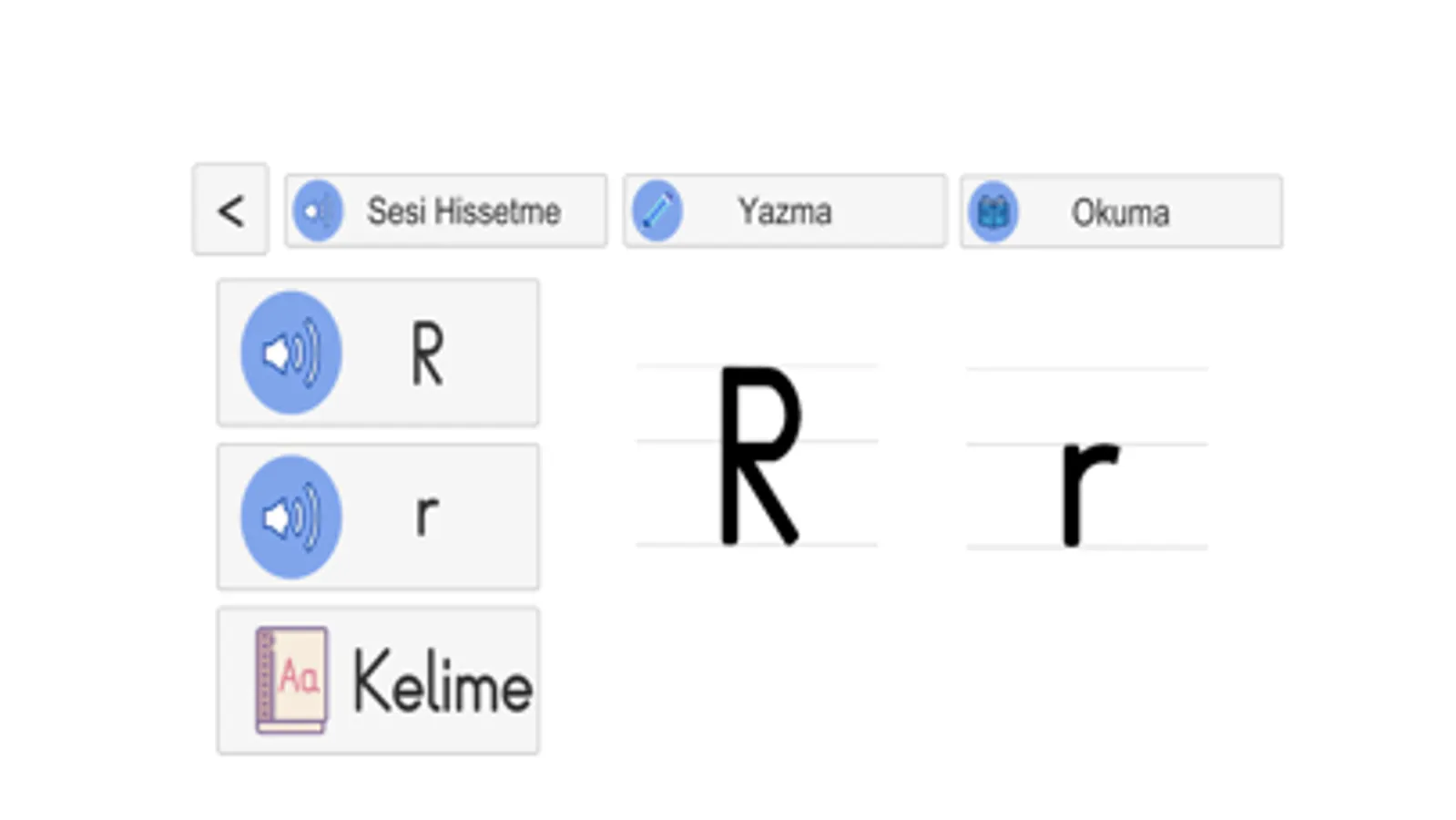The image size is (1456, 820).
Task: Click the baseline under the large uppercase R
Action: click(674, 545)
